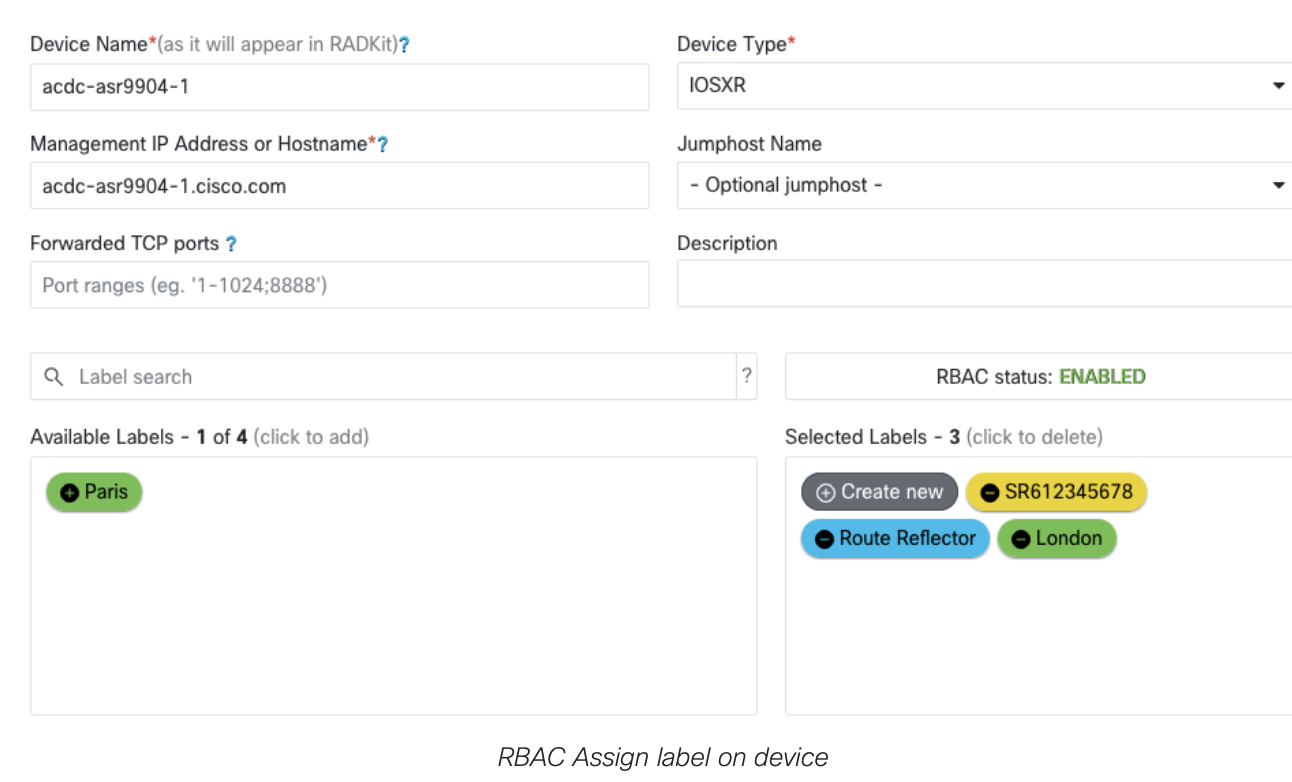Click the minus icon on London label

[x=1021, y=539]
